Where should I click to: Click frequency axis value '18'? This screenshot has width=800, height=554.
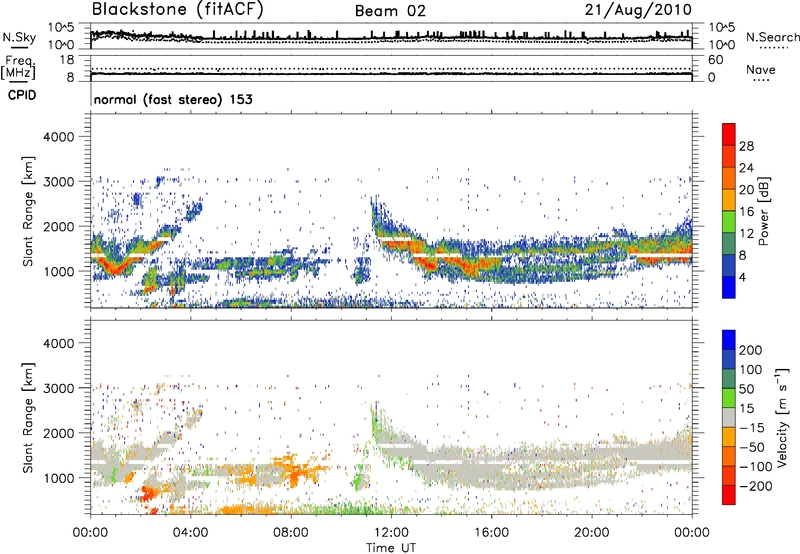[x=67, y=60]
